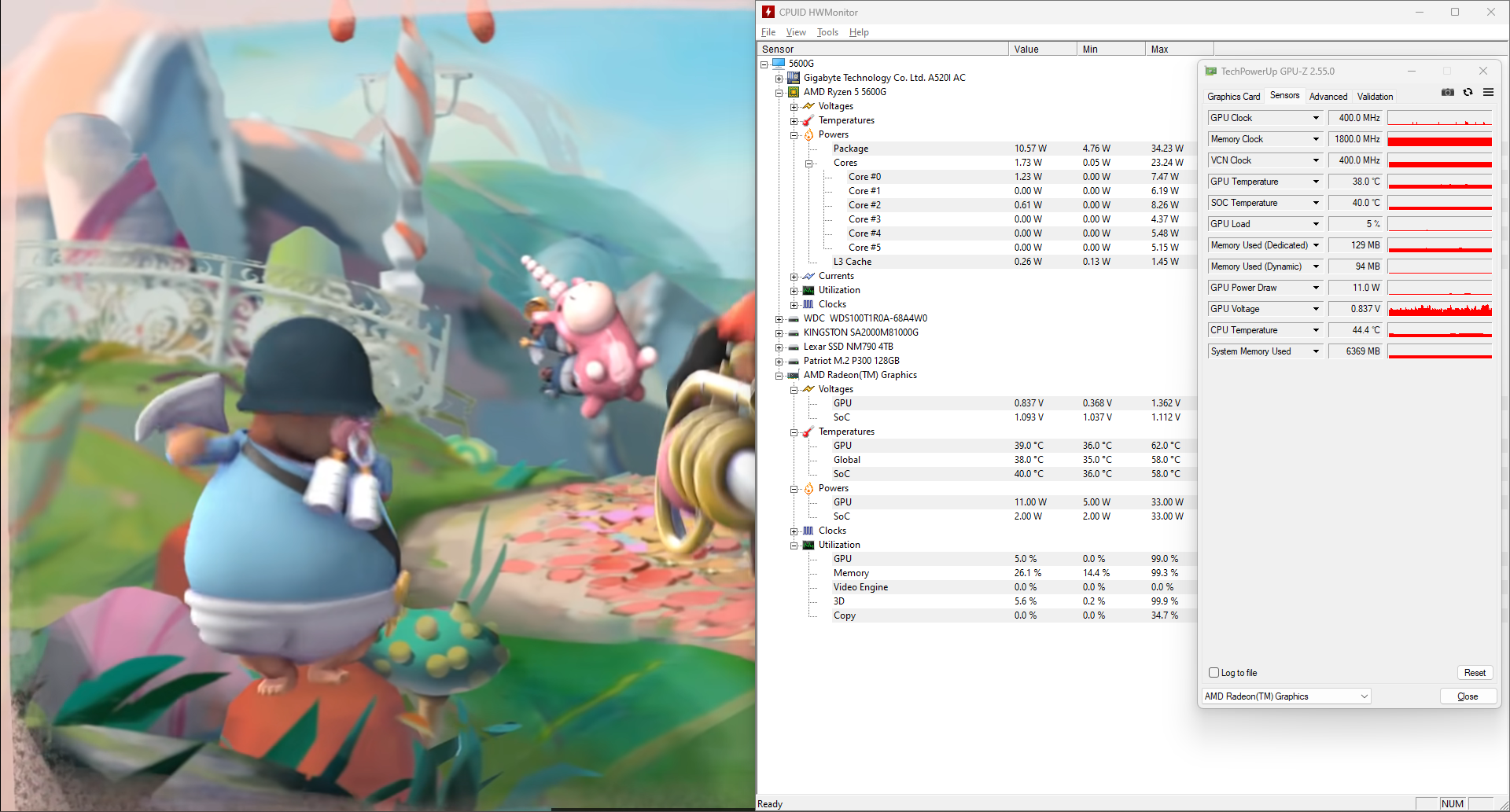Viewport: 1510px width, 812px height.
Task: Click the AMD Ryzen 5 5600G CPU icon
Action: coord(794,92)
